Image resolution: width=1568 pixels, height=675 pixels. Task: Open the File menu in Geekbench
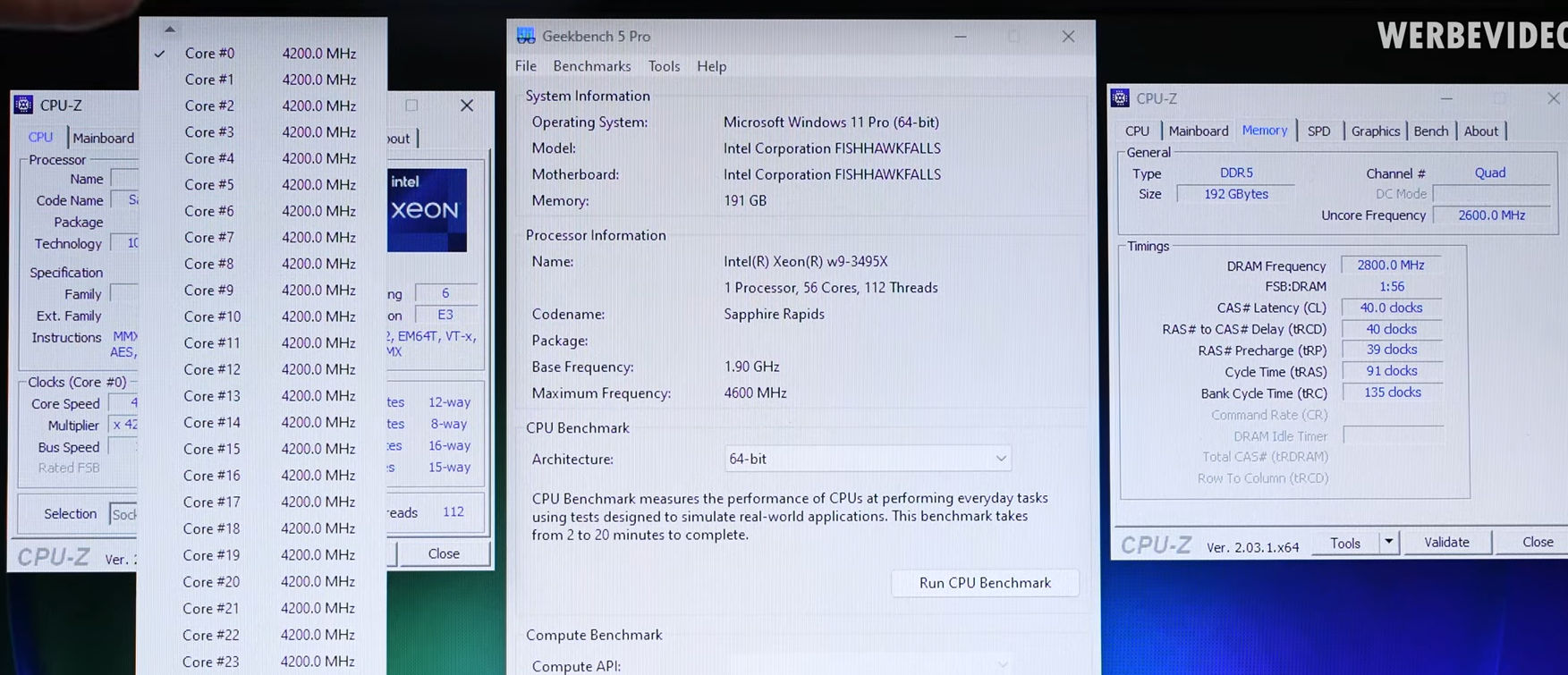point(526,66)
